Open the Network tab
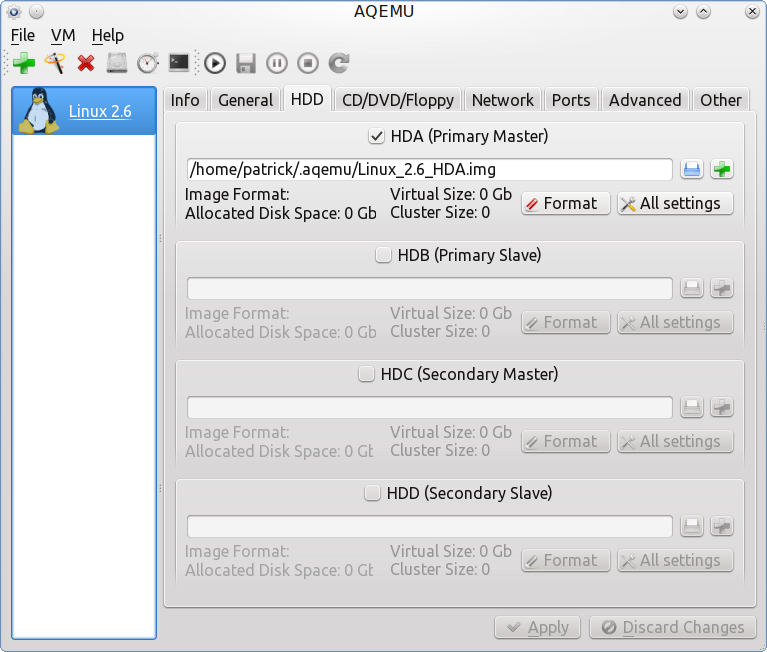 [x=503, y=100]
